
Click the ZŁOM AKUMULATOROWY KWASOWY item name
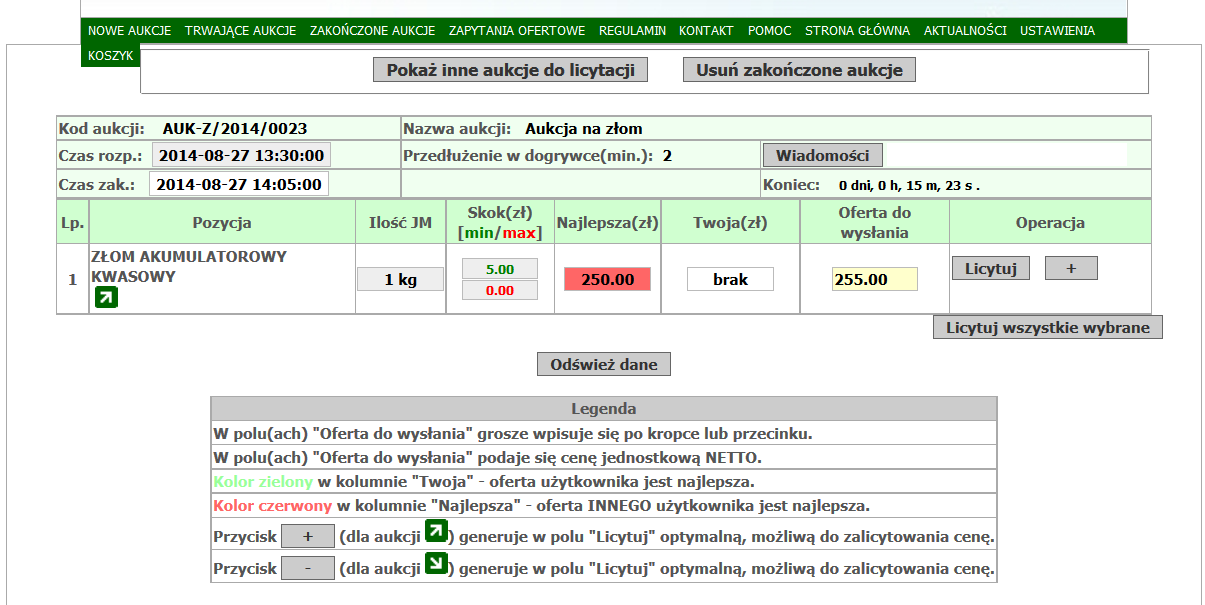coord(189,266)
